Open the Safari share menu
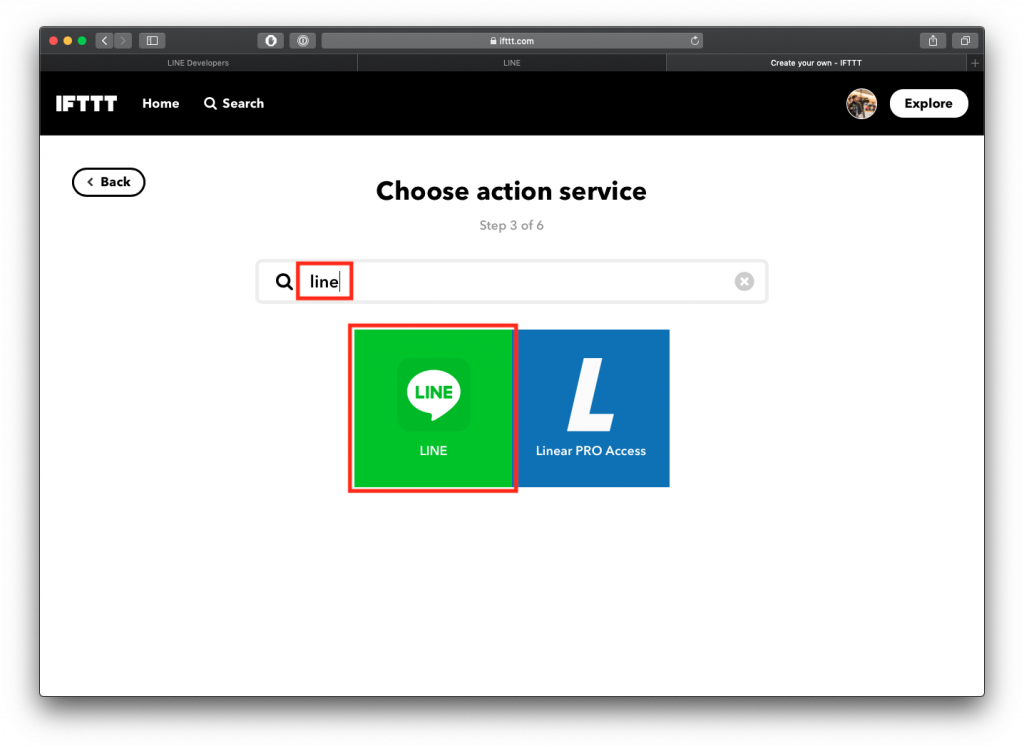1024x749 pixels. [933, 40]
